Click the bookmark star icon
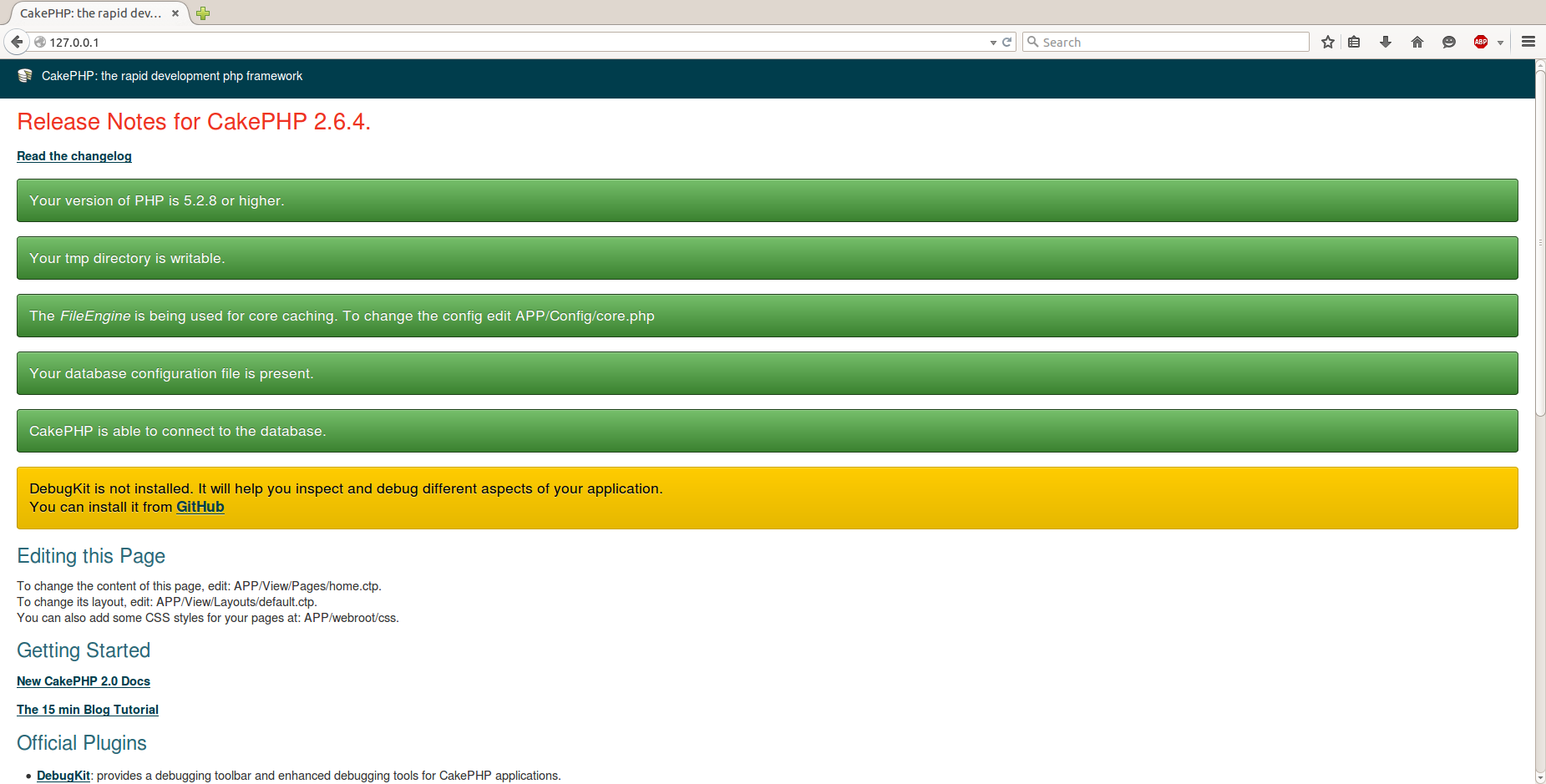 1328,42
